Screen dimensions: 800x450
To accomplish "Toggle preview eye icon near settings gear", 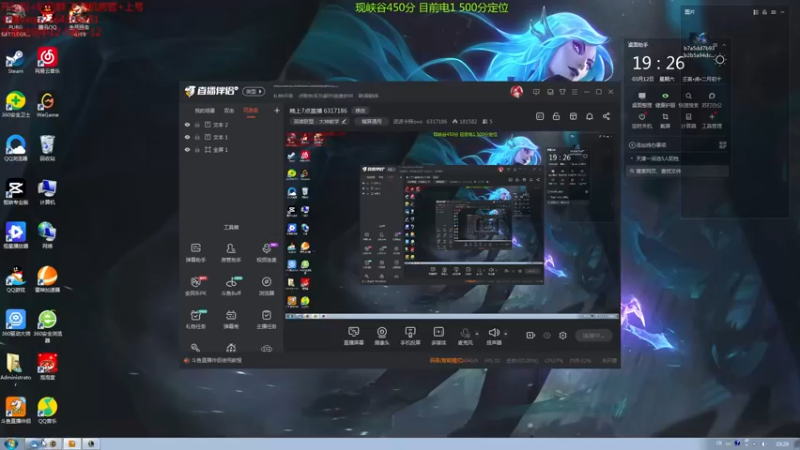I will (x=546, y=335).
